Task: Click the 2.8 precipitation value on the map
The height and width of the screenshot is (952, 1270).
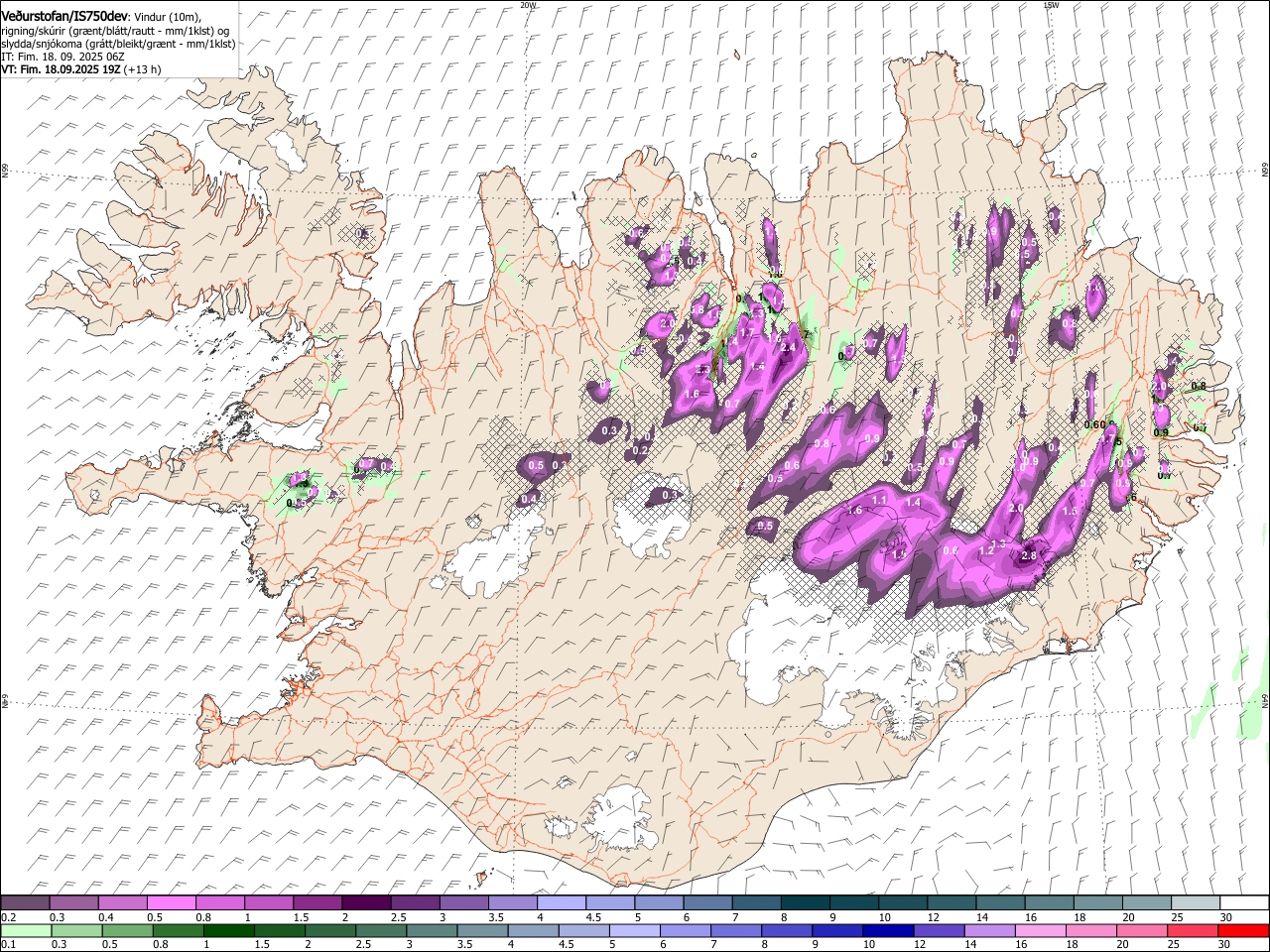Action: tap(1028, 556)
